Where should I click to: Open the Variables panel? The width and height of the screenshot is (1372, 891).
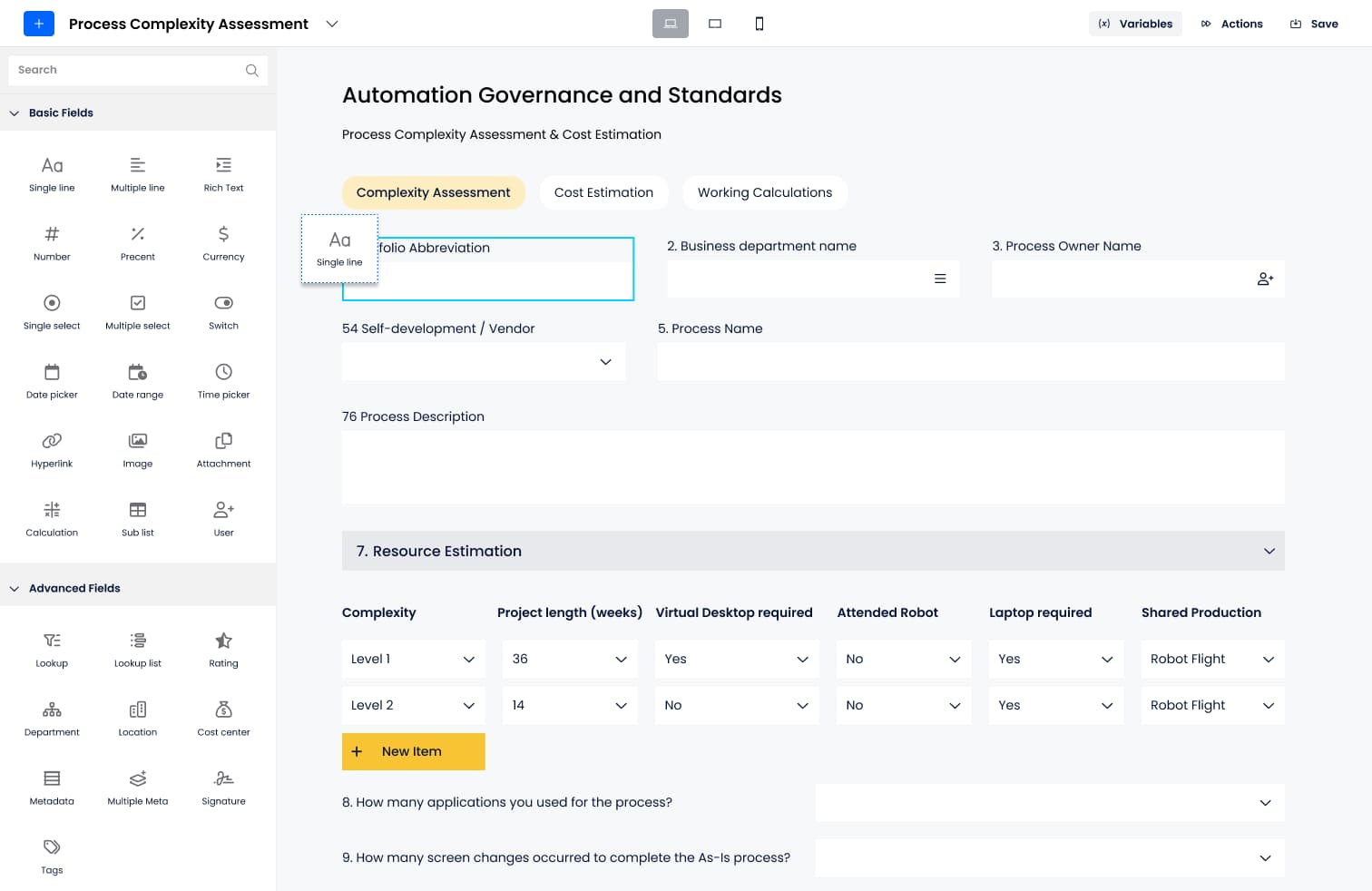point(1135,24)
